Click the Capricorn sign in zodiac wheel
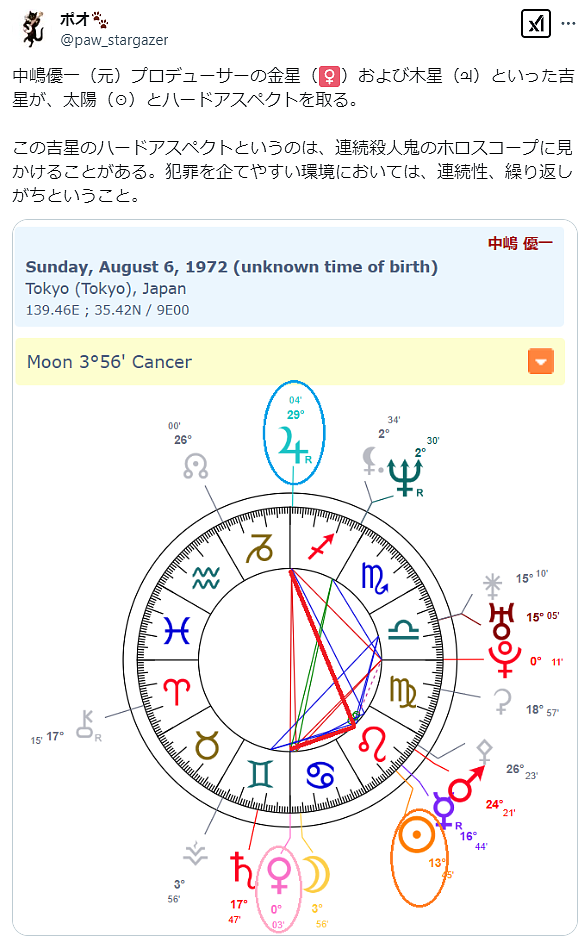Viewport: 587px width, 942px height. click(x=260, y=547)
